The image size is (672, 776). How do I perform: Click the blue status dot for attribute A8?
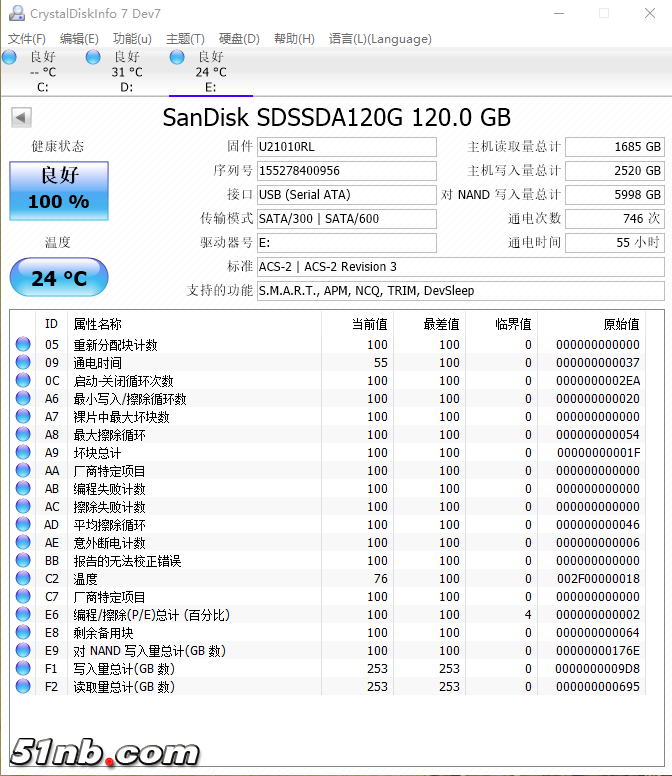(x=23, y=434)
